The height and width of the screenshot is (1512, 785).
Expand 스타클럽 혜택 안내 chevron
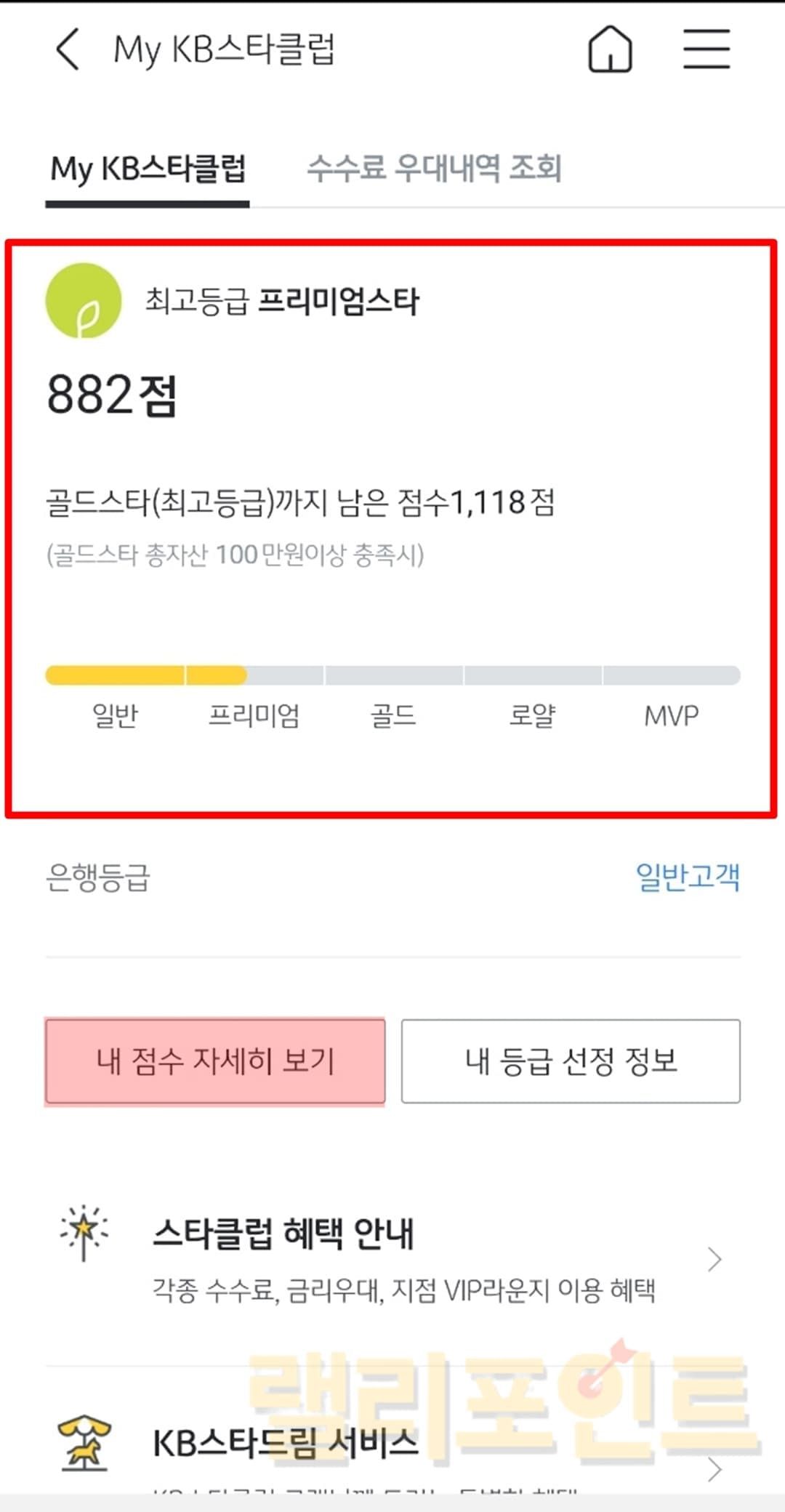click(x=714, y=1259)
